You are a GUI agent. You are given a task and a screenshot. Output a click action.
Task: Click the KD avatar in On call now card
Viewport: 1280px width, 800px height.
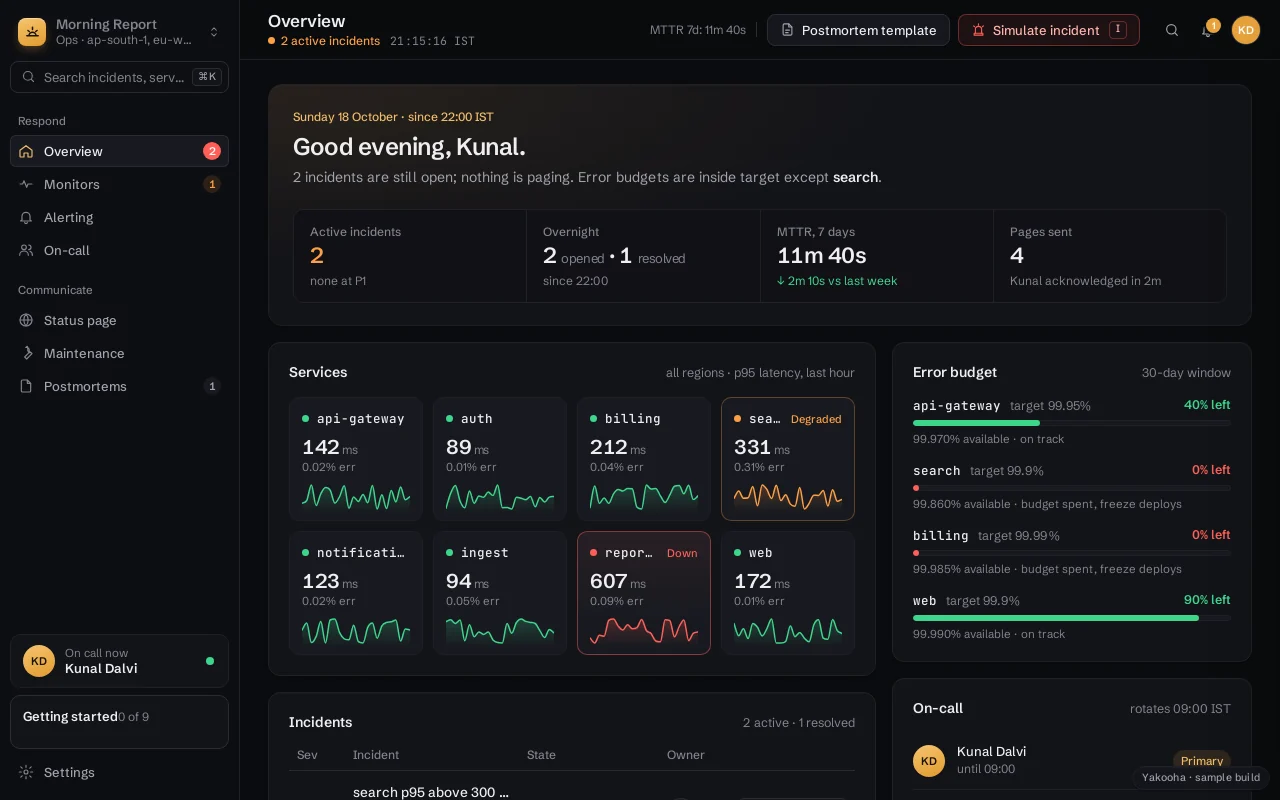tap(39, 661)
